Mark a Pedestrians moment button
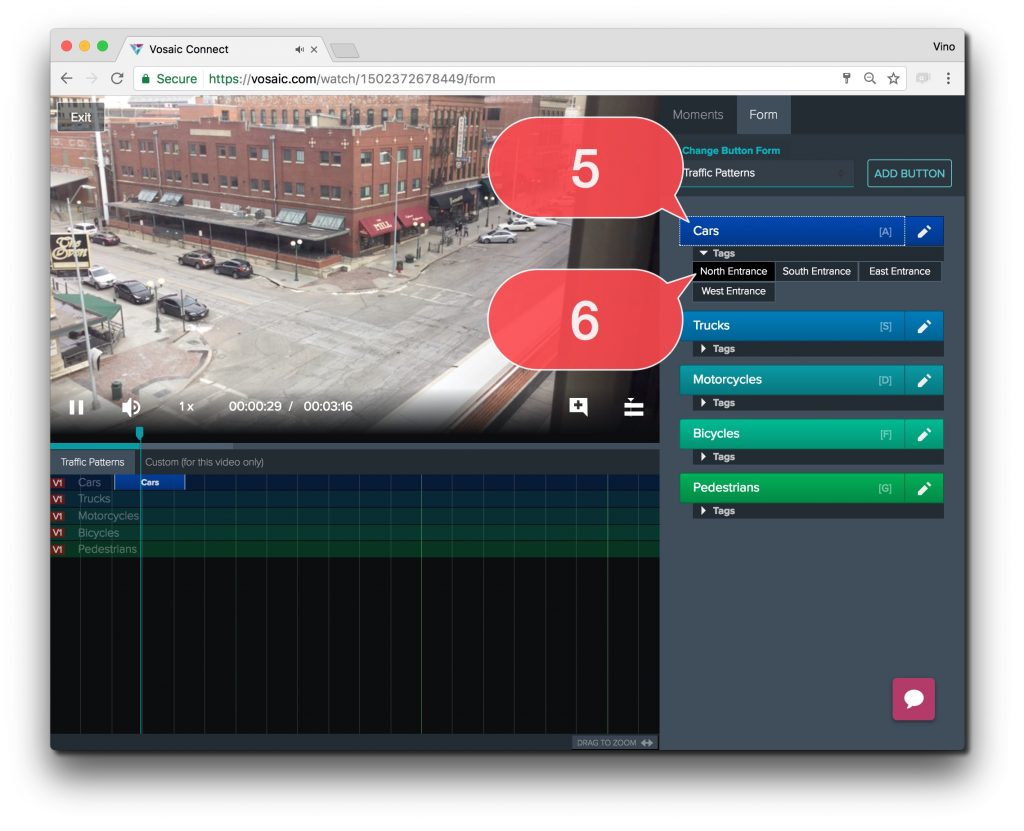The height and width of the screenshot is (831, 1024). pyautogui.click(x=792, y=489)
